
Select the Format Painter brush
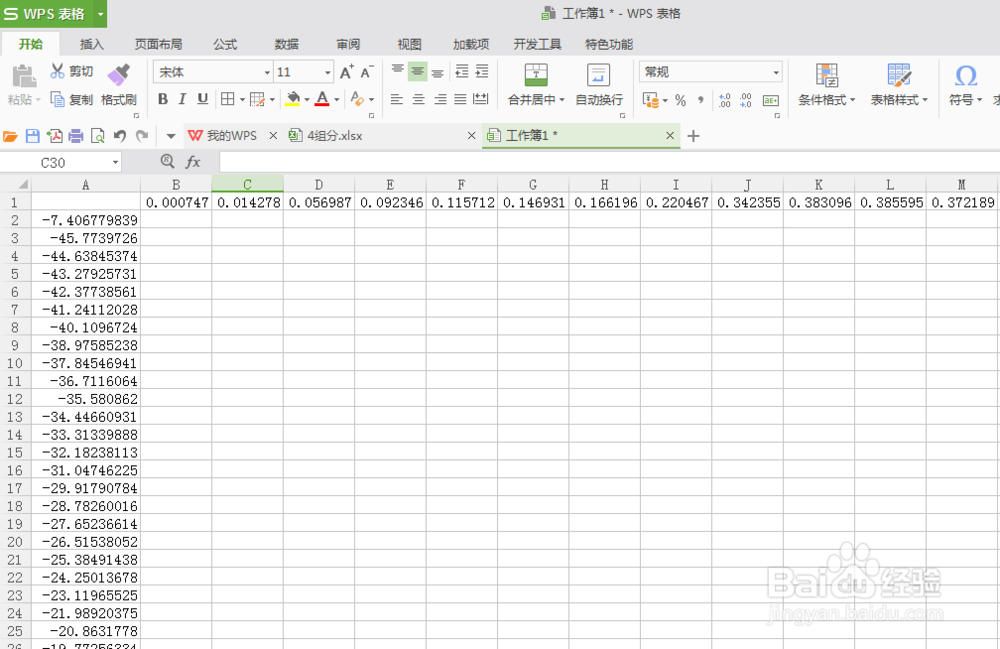click(x=119, y=75)
